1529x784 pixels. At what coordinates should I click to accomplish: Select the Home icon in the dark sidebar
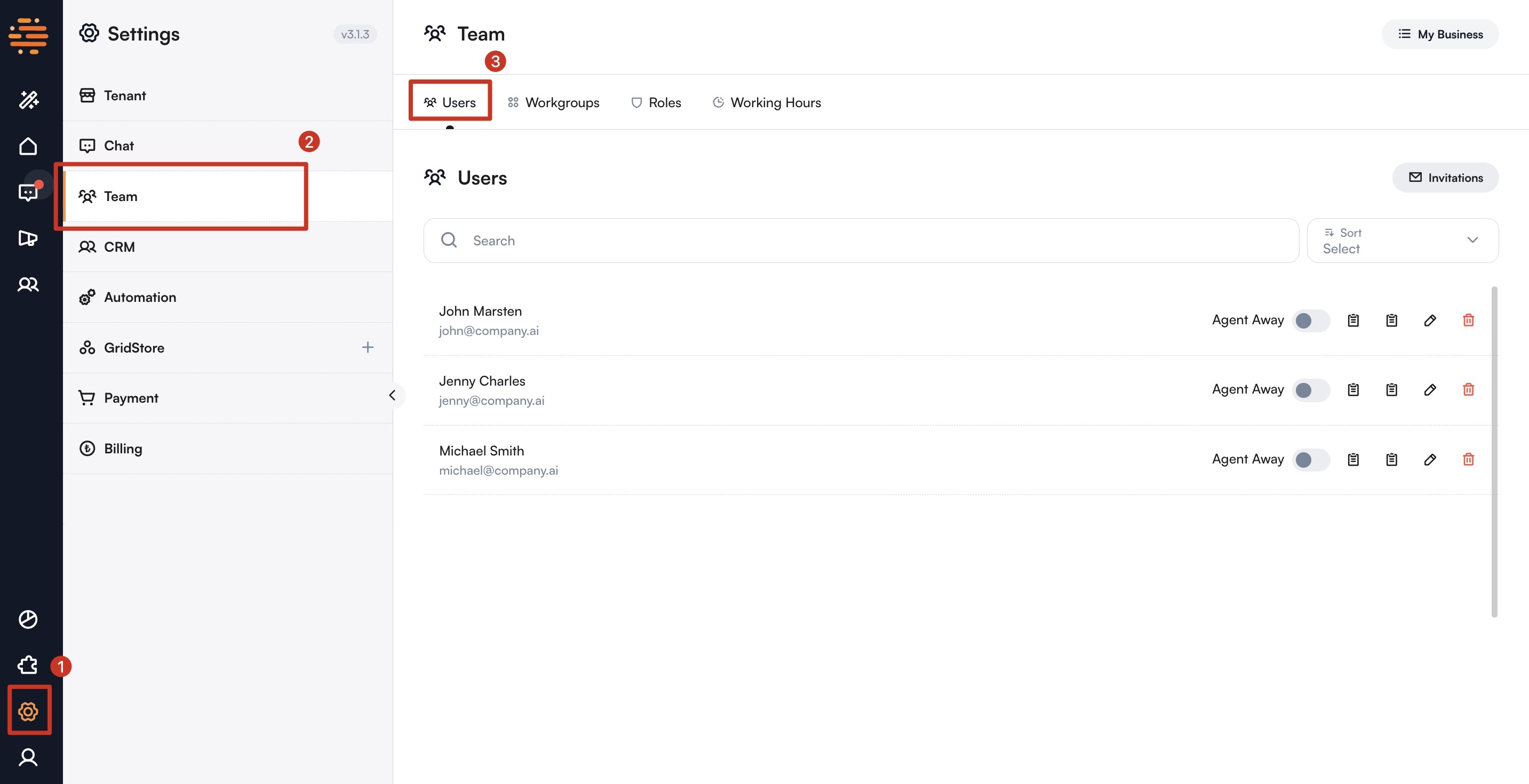coord(28,146)
